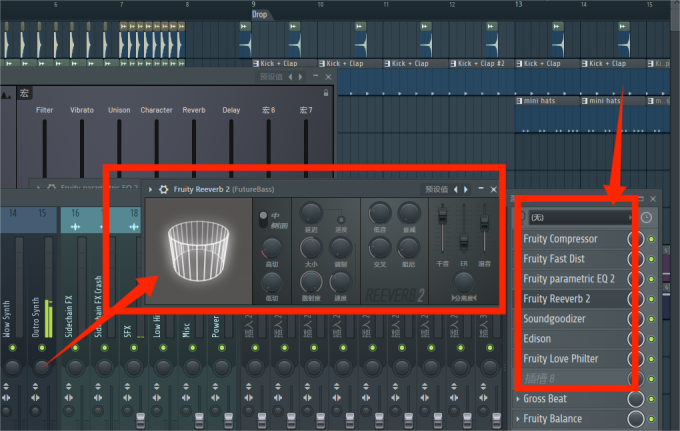This screenshot has width=680, height=431.
Task: Click the Reeverb 2 room wireframe display
Action: [199, 251]
